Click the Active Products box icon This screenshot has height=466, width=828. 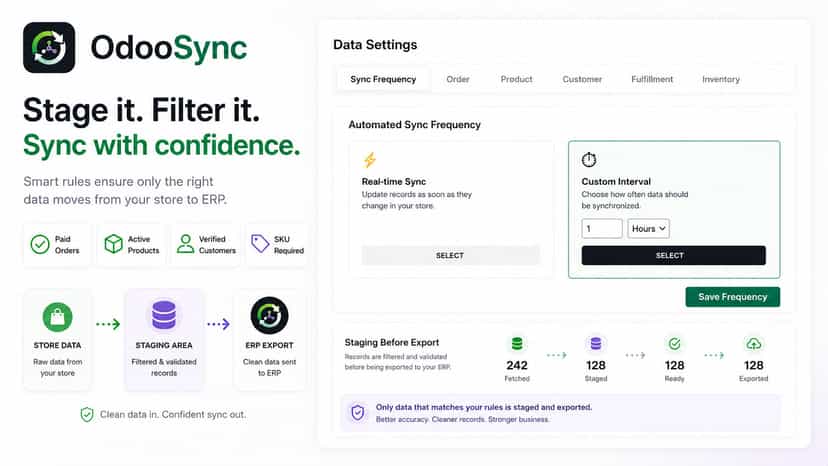(x=113, y=244)
